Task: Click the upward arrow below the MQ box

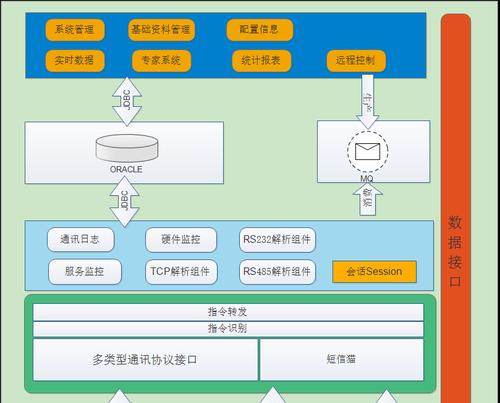Action: (367, 199)
